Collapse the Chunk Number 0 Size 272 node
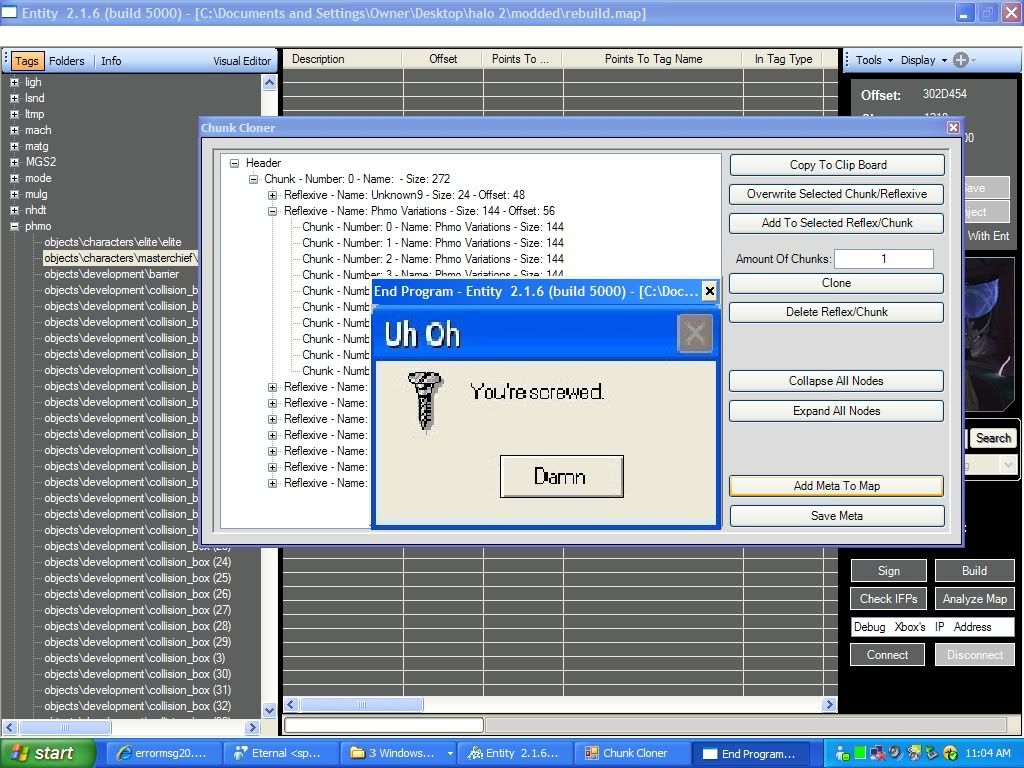Viewport: 1024px width, 768px height. click(253, 179)
